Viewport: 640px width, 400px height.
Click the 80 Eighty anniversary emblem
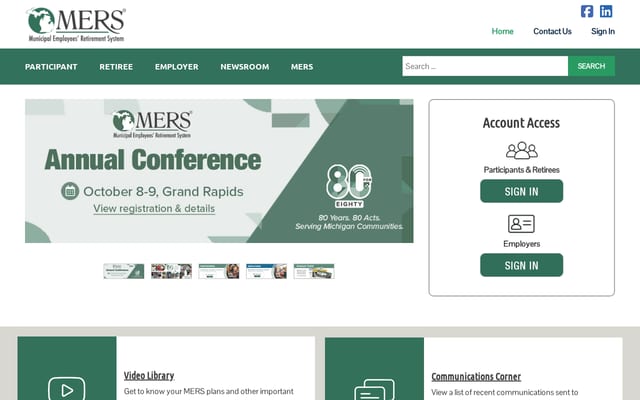(349, 186)
